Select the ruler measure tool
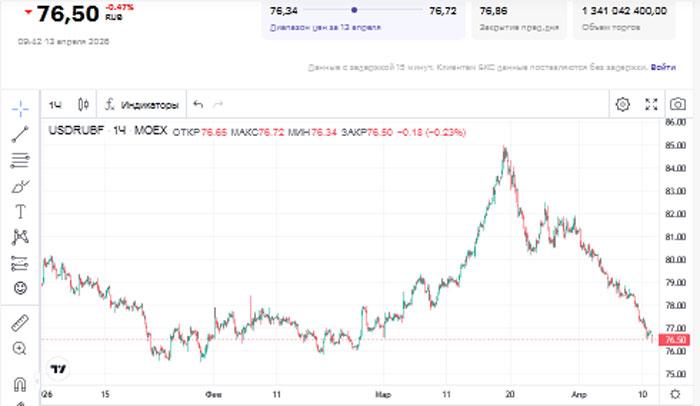Image resolution: width=700 pixels, height=406 pixels. point(20,322)
